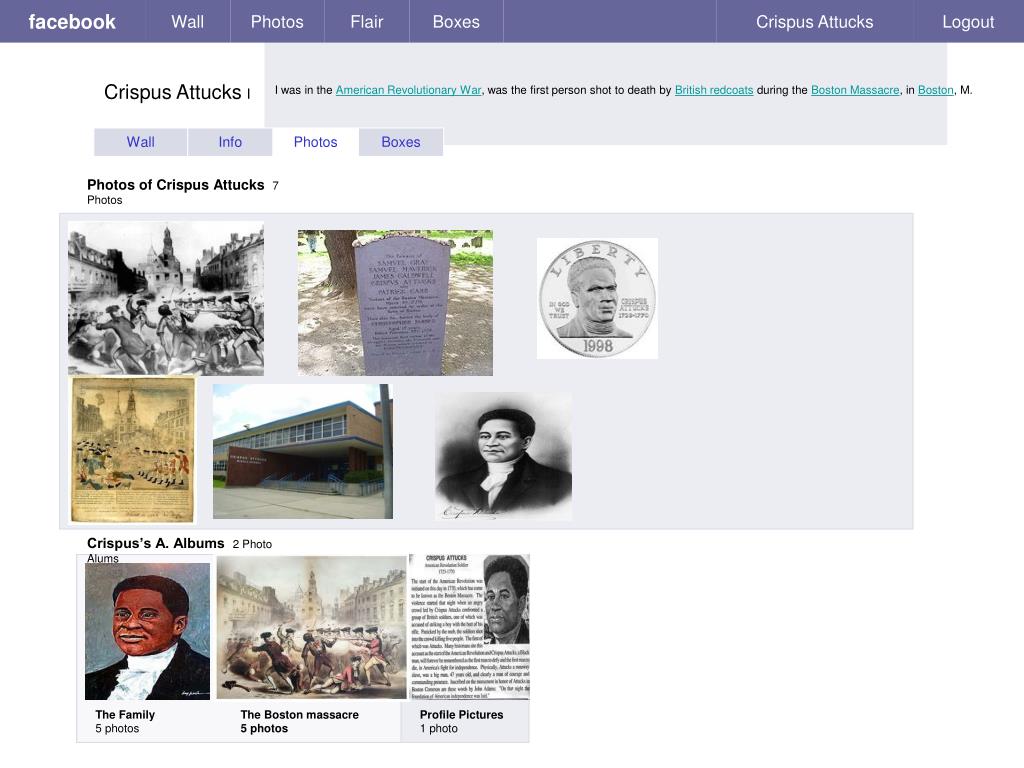Open the 1998 Liberty coin photo

click(597, 298)
